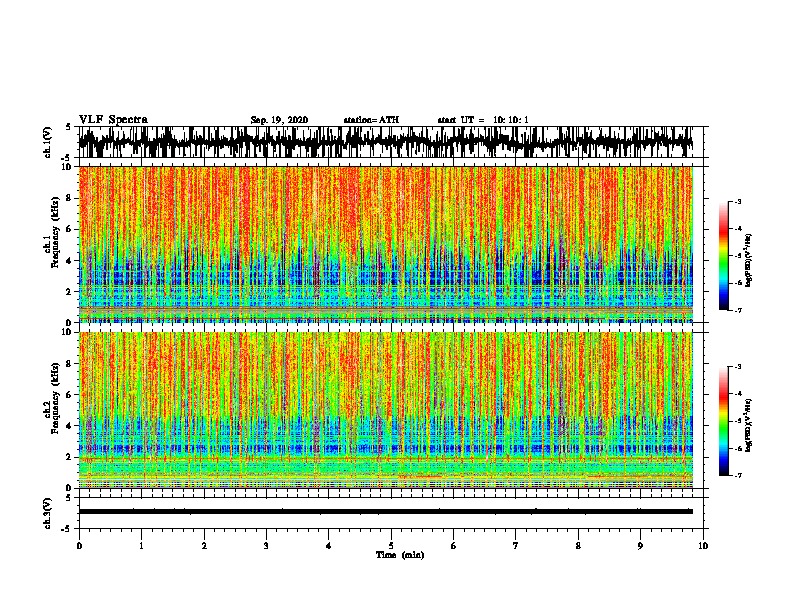The width and height of the screenshot is (792, 612).
Task: Click the "-3" label on ch.2 color bar
Action: click(x=737, y=367)
